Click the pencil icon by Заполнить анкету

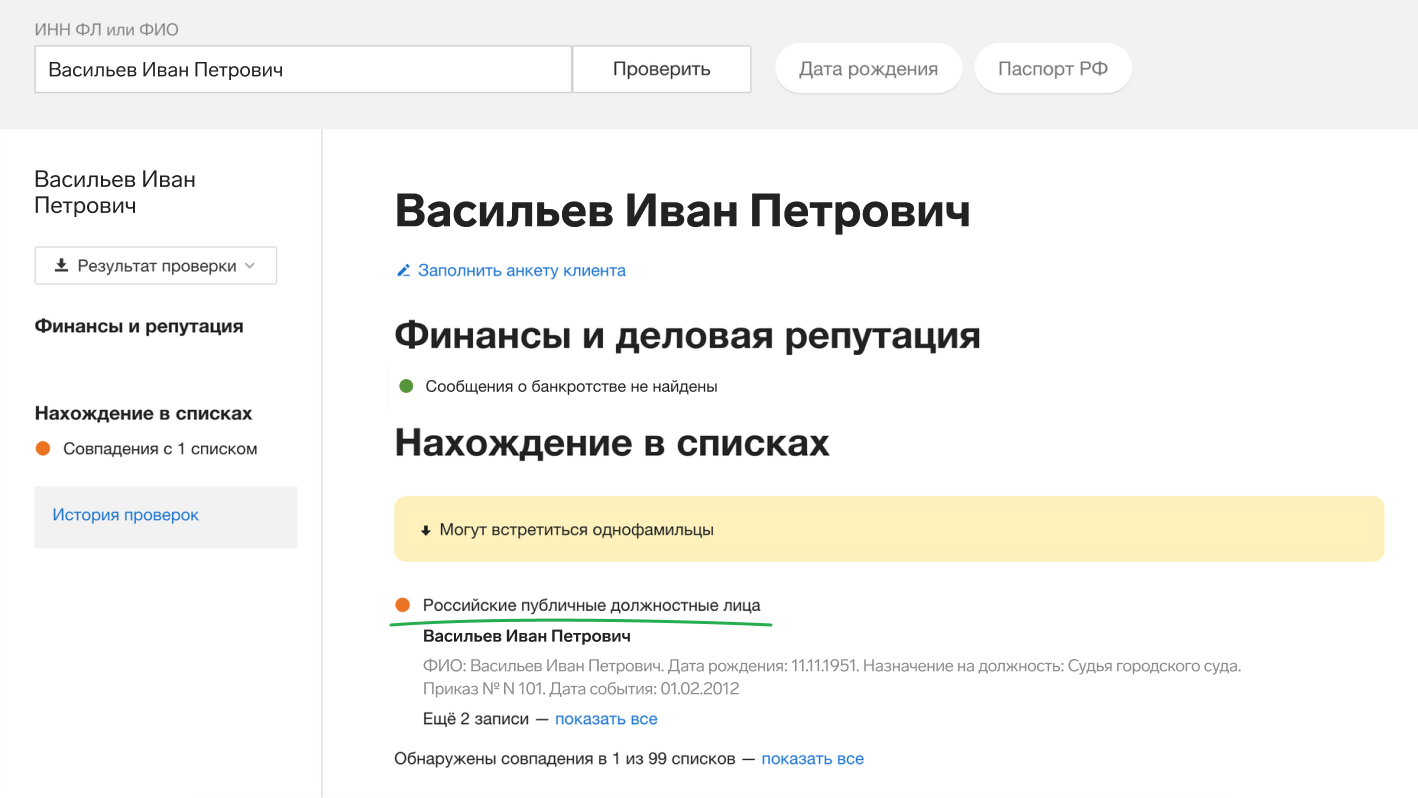click(x=404, y=270)
